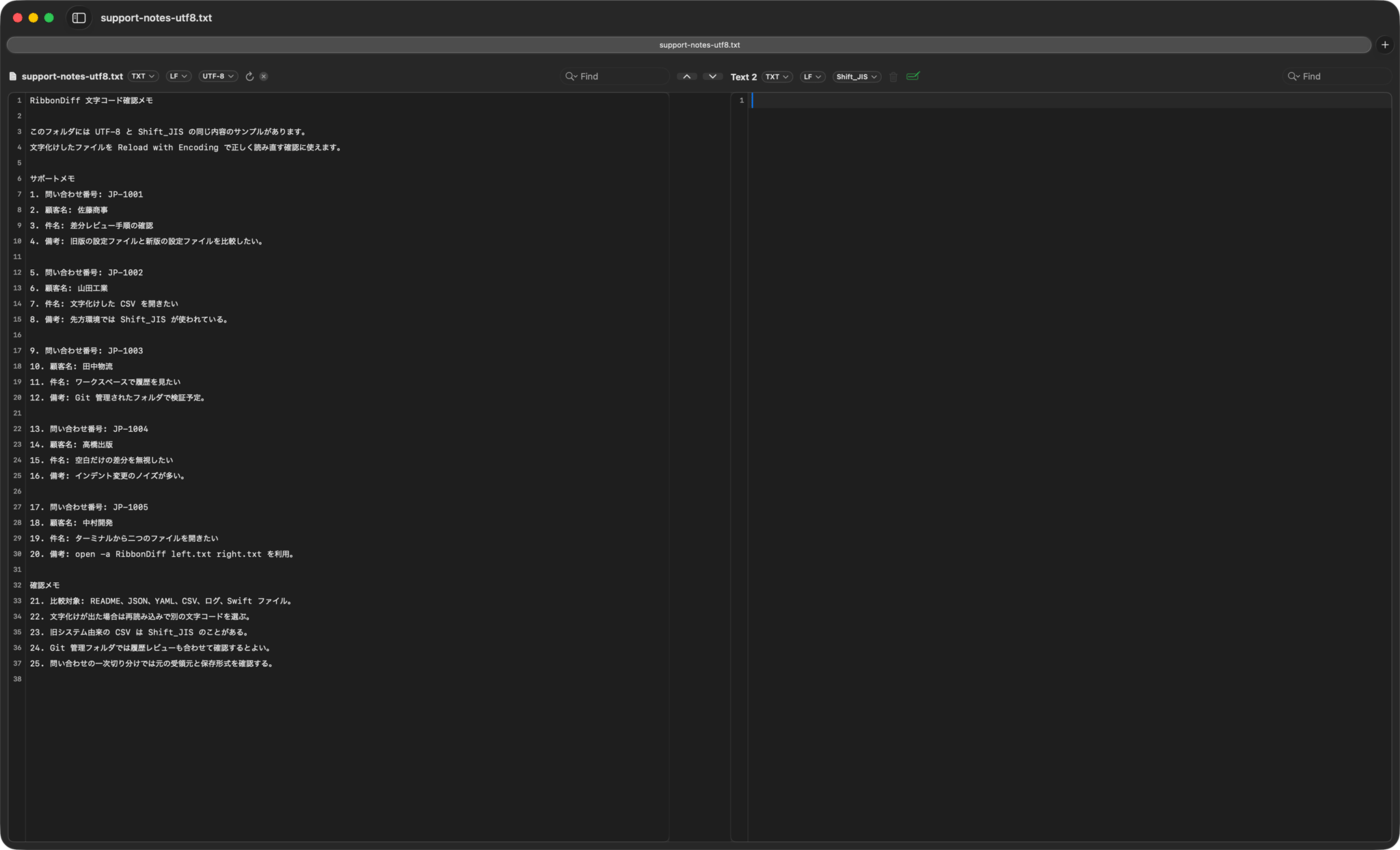Jump to the next difference arrow

712,77
